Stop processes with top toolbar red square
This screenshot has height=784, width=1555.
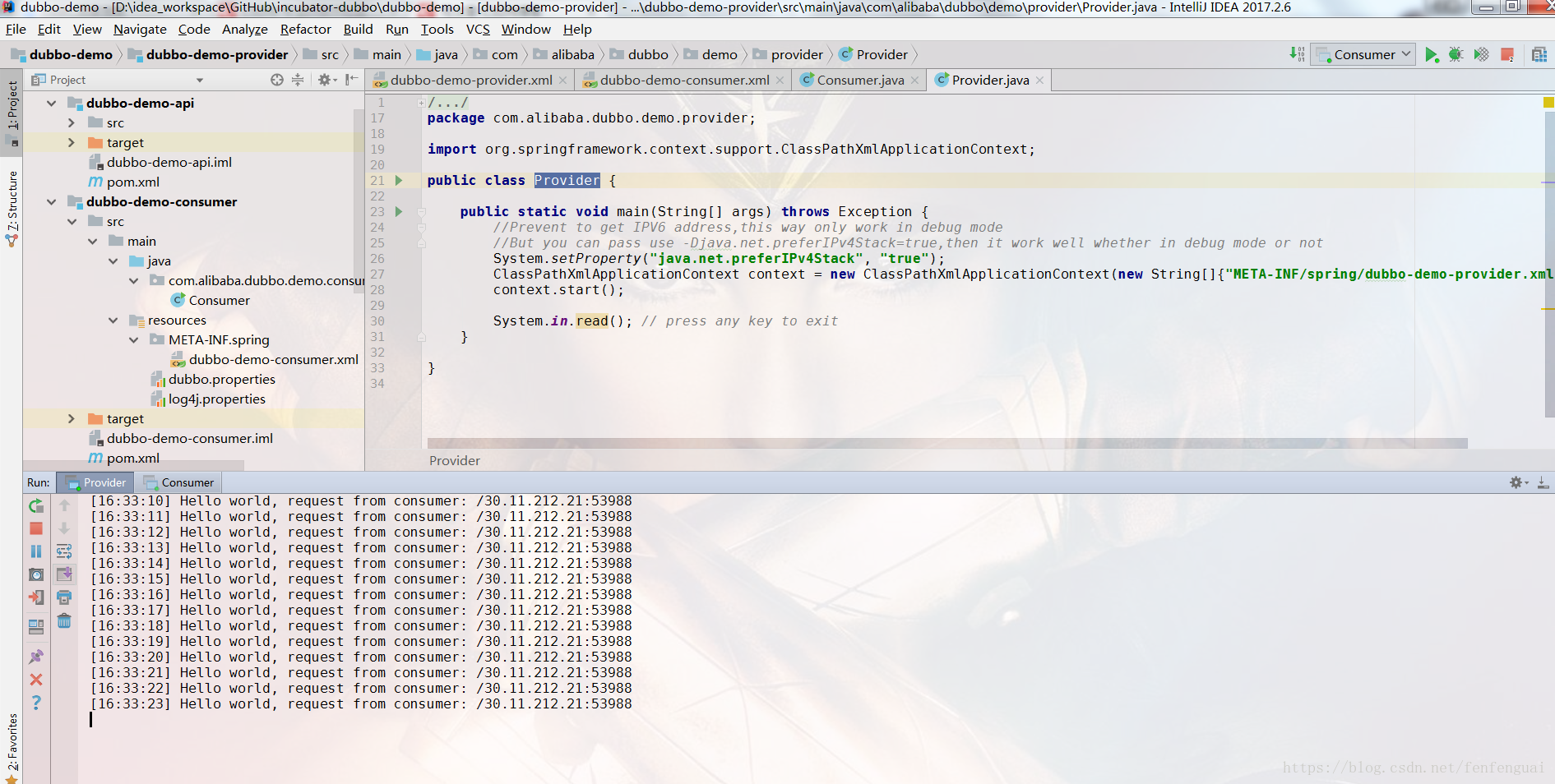click(1507, 54)
